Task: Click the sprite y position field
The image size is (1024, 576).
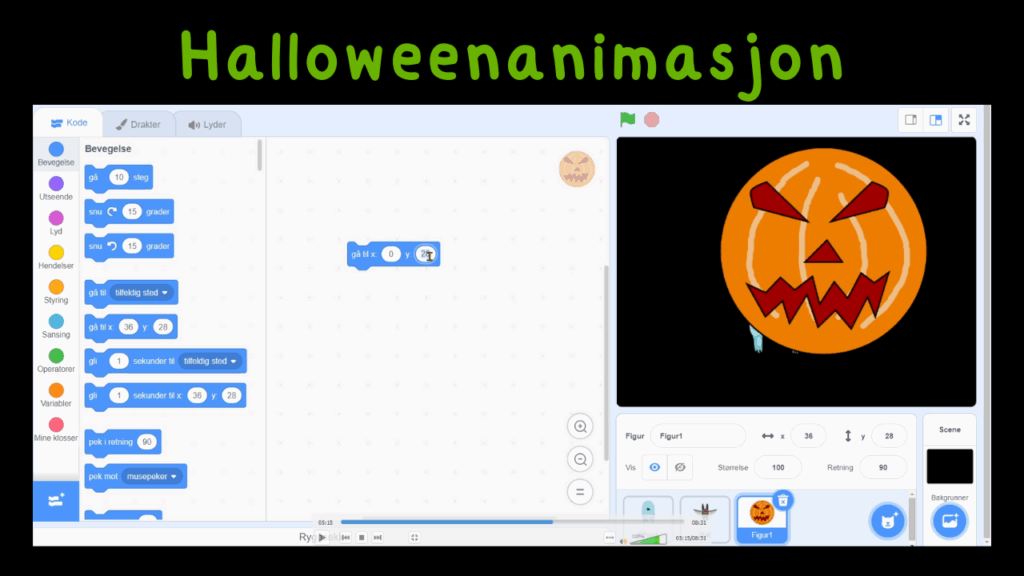Action: [889, 436]
